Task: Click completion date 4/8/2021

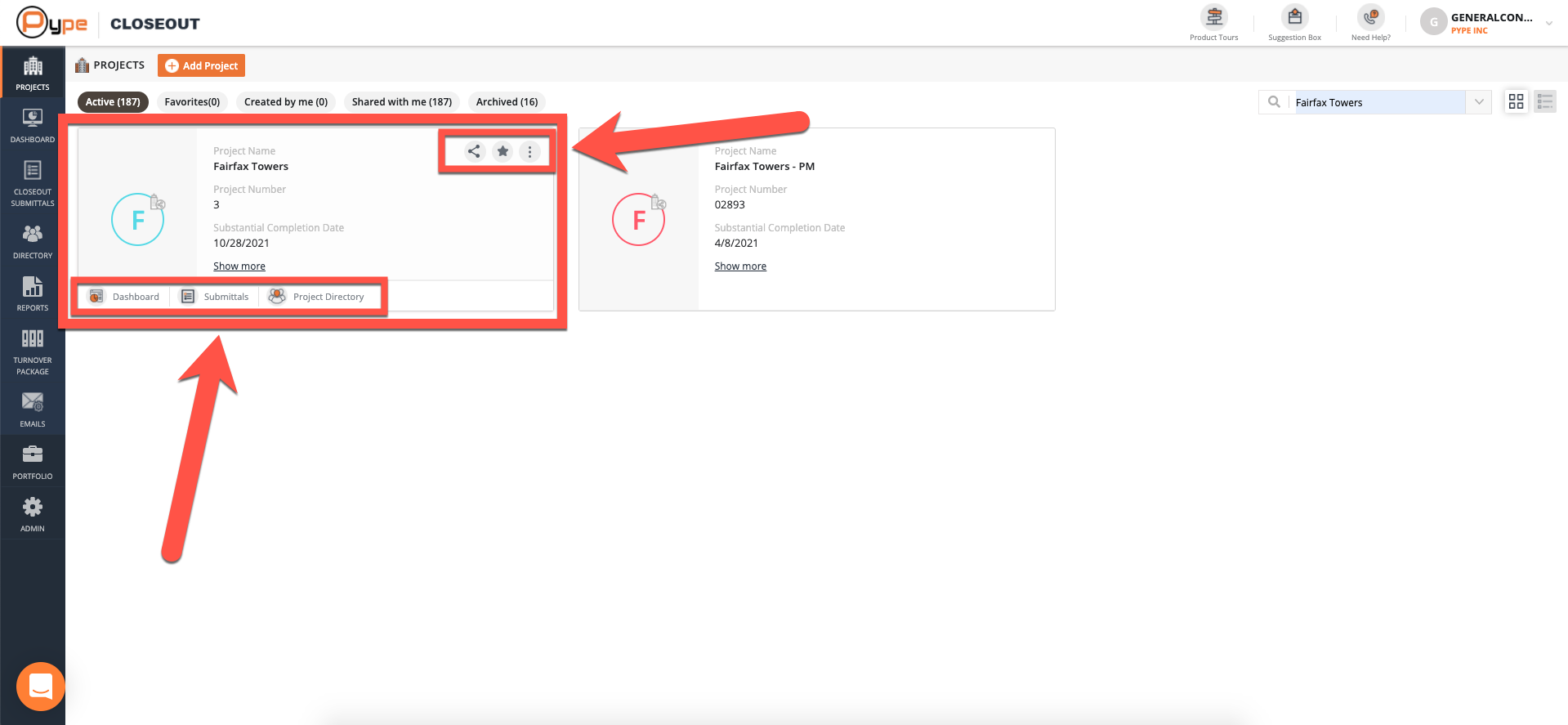Action: (x=736, y=243)
